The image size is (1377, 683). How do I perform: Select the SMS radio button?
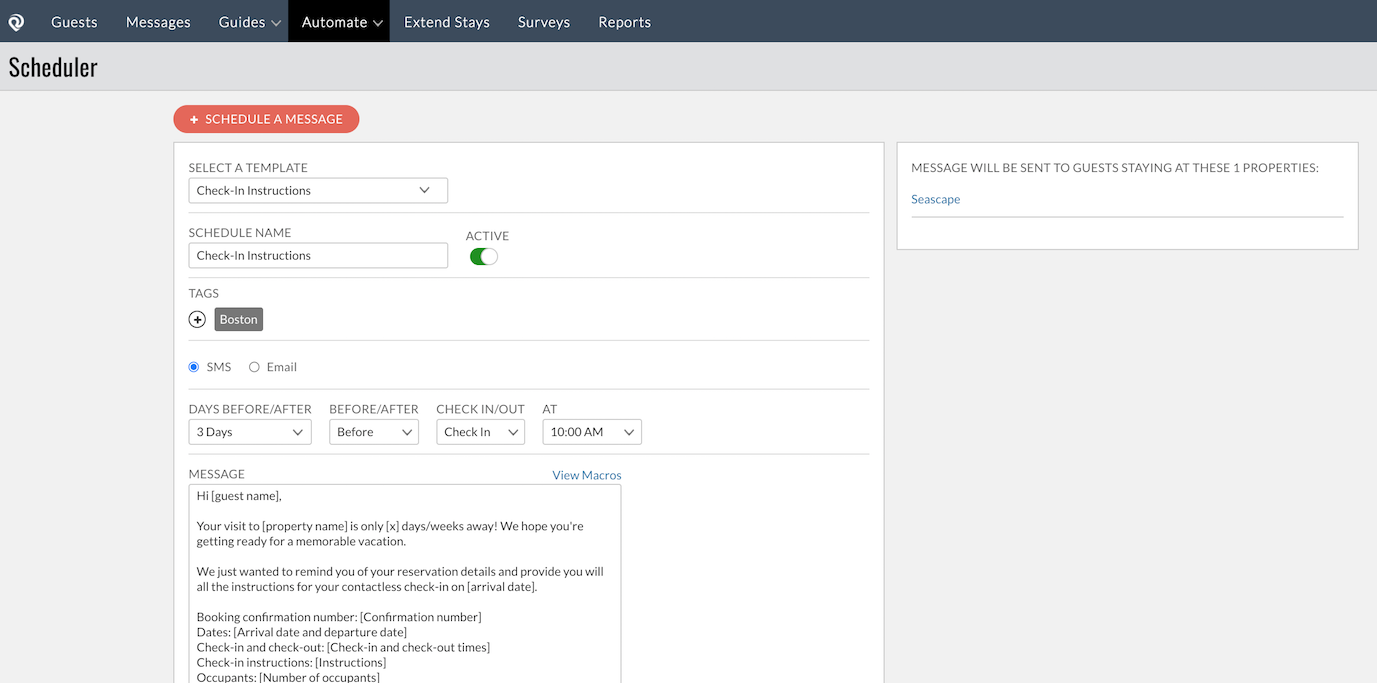coord(194,367)
